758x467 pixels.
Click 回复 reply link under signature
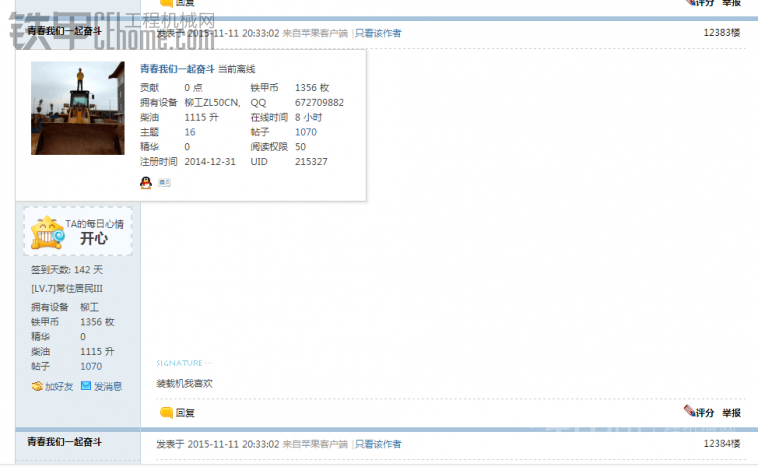click(185, 413)
